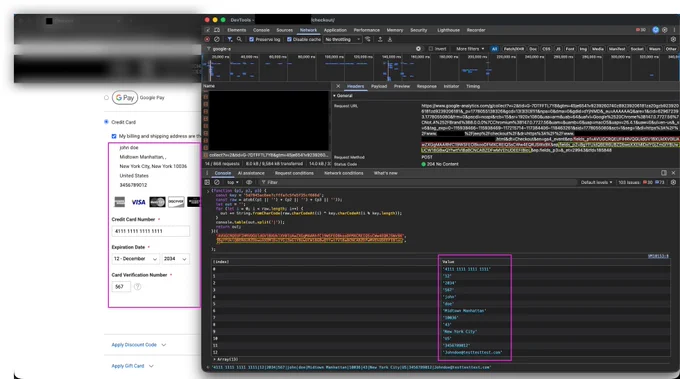Click the Card Verification Number field
This screenshot has height=379, width=680.
click(121, 287)
